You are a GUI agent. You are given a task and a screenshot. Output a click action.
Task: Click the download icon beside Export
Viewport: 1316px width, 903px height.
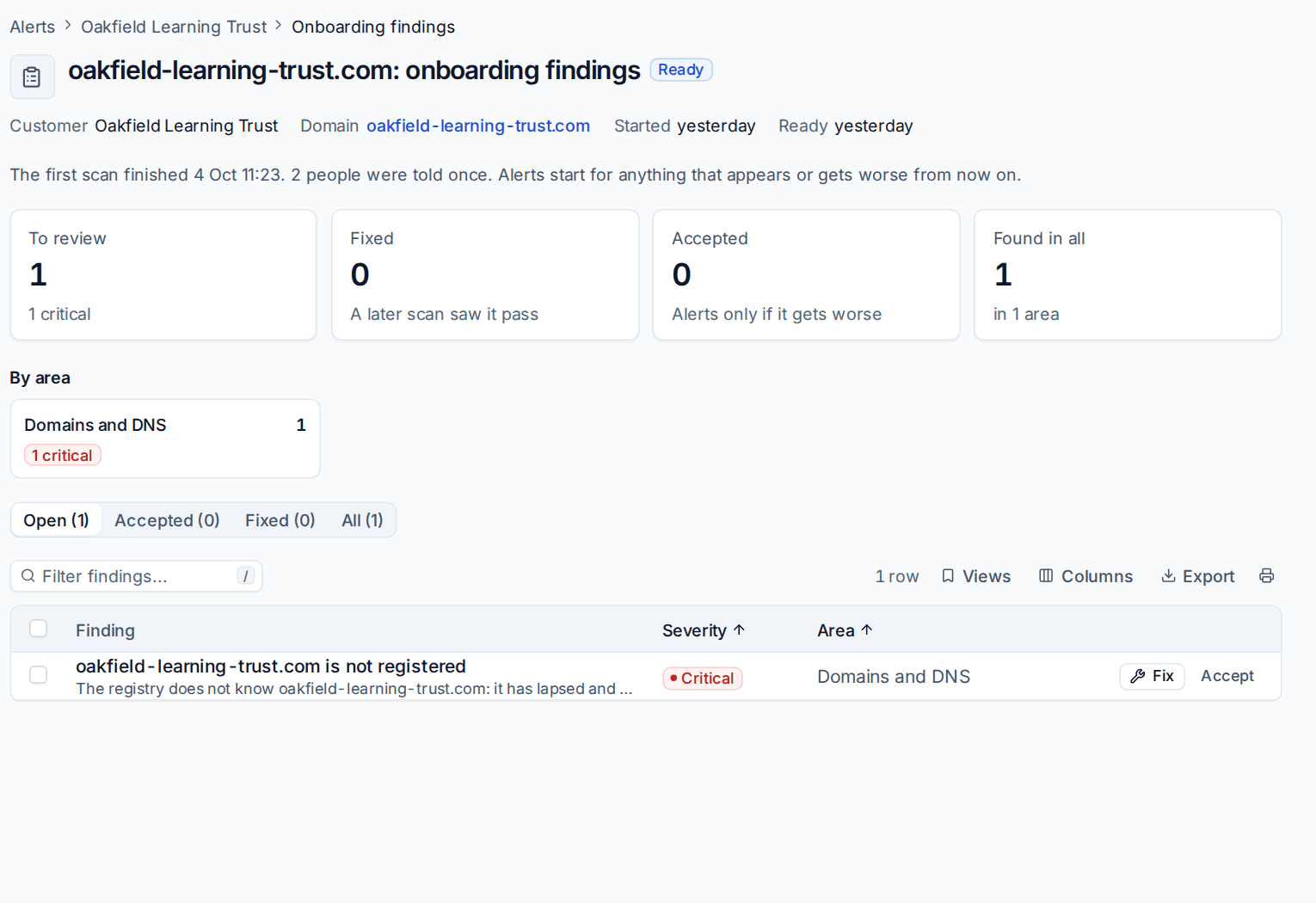coord(1168,576)
